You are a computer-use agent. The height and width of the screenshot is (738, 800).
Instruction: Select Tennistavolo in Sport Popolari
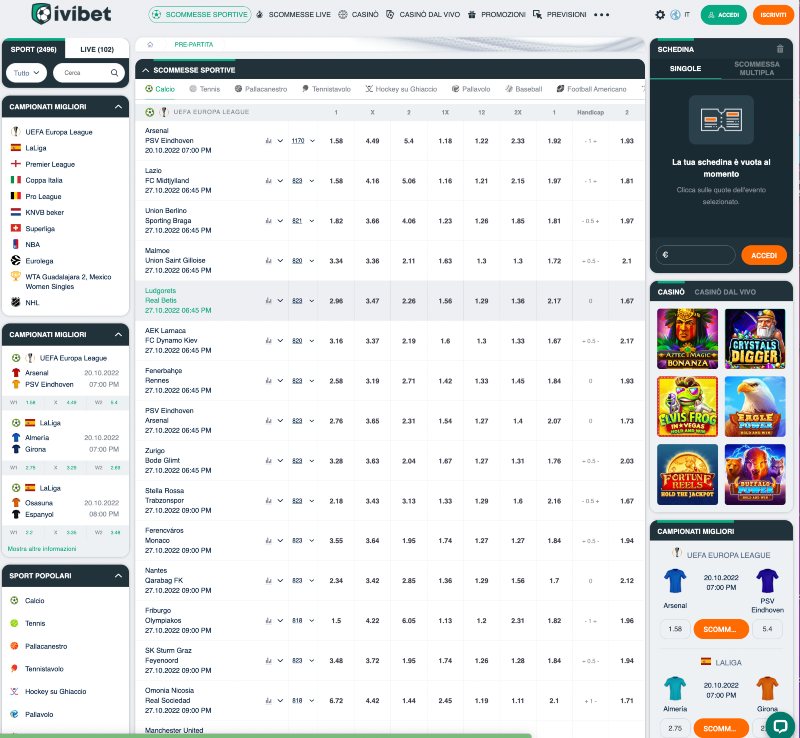point(44,669)
